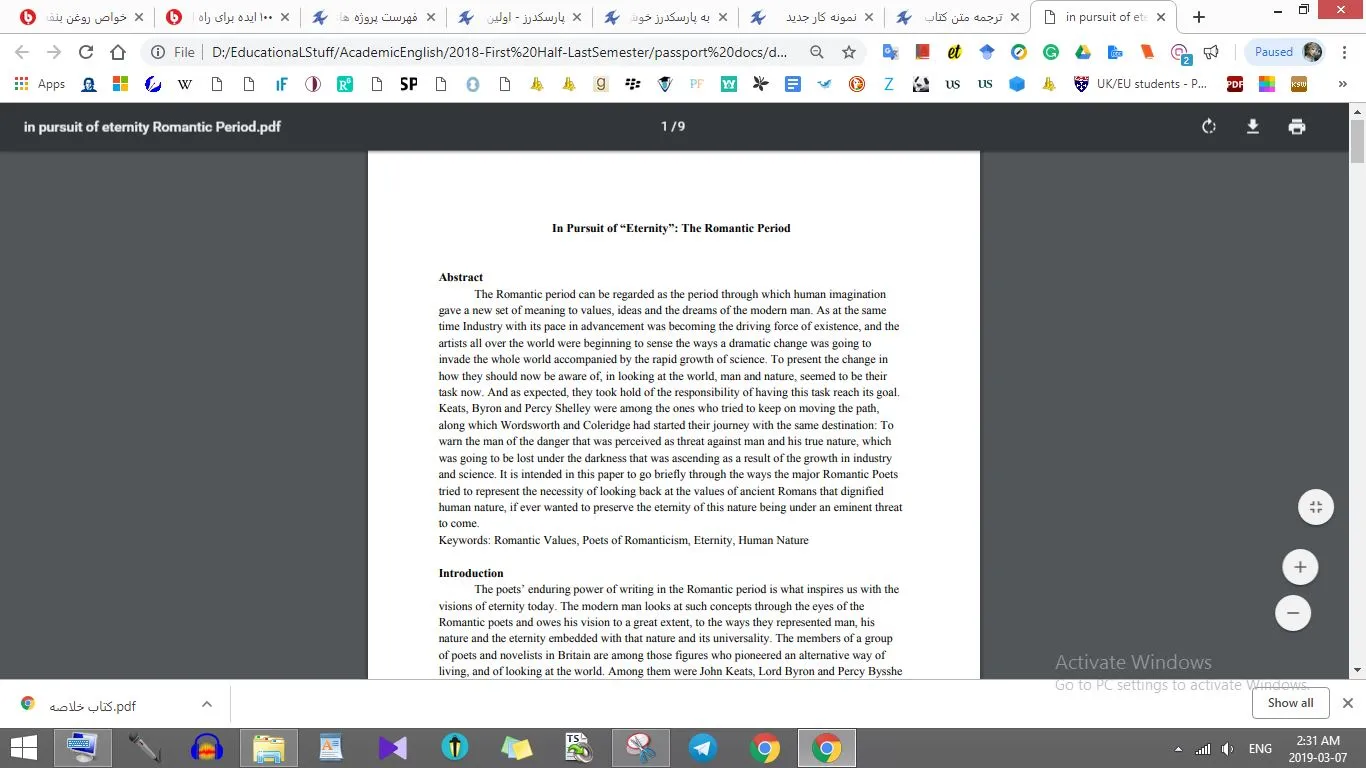Open the Wikipedia bookmark
This screenshot has width=1366, height=768.
[x=185, y=85]
